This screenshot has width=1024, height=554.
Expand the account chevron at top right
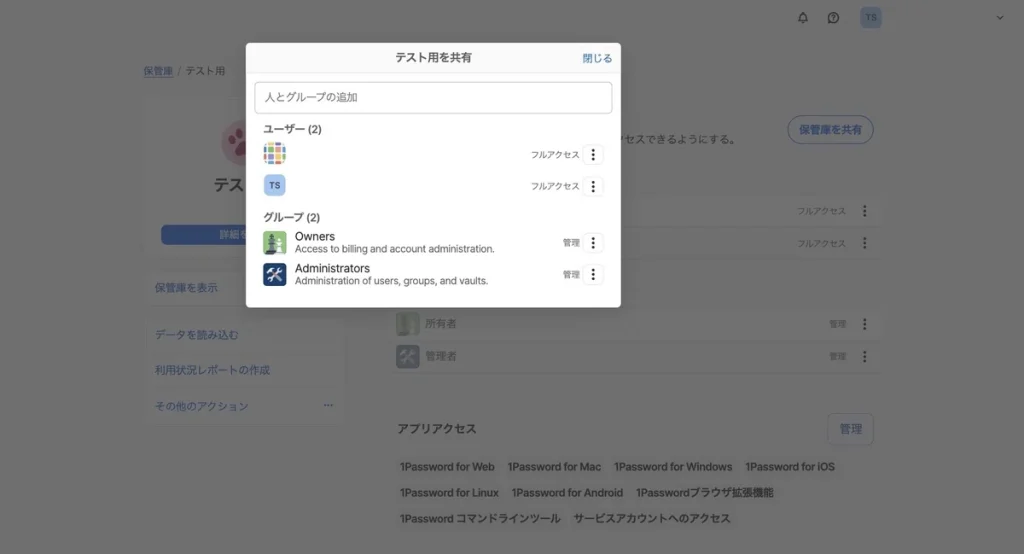(x=999, y=18)
